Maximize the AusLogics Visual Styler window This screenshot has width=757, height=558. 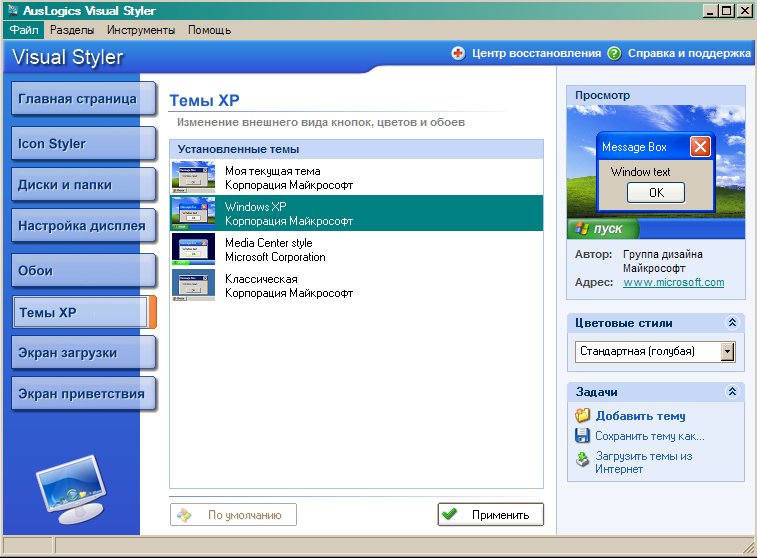(727, 10)
